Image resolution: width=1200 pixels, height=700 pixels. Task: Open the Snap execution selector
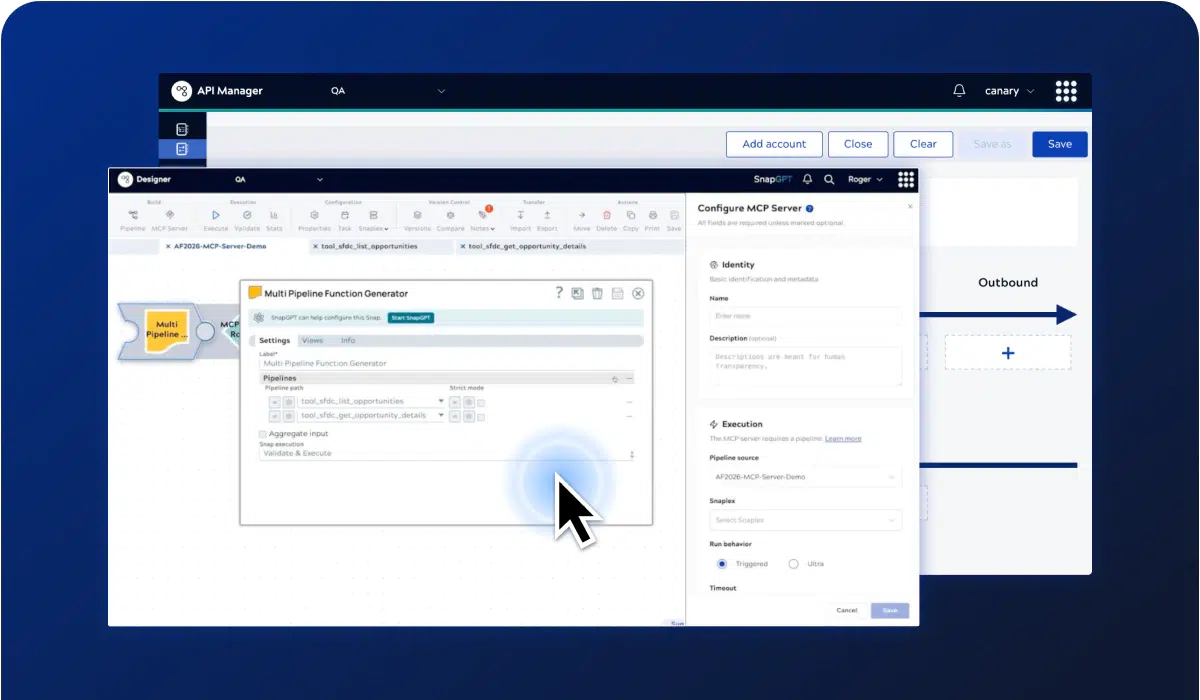coord(447,454)
